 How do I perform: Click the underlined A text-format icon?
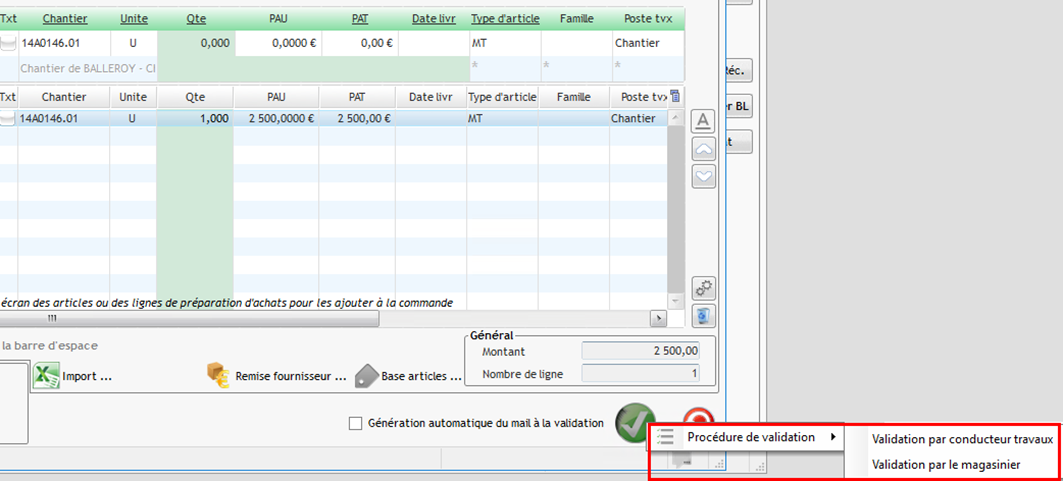pyautogui.click(x=704, y=121)
